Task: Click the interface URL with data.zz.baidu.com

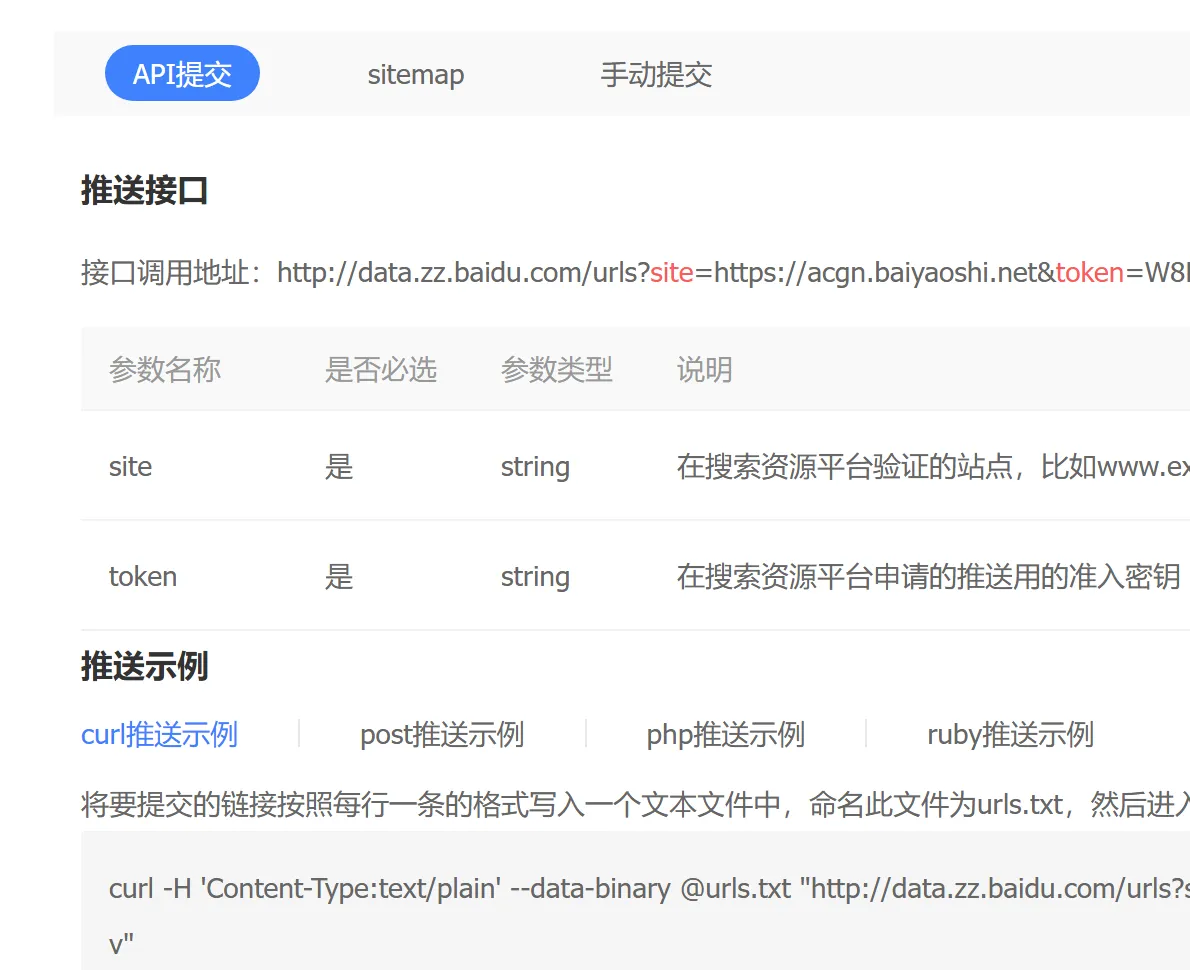Action: [733, 272]
